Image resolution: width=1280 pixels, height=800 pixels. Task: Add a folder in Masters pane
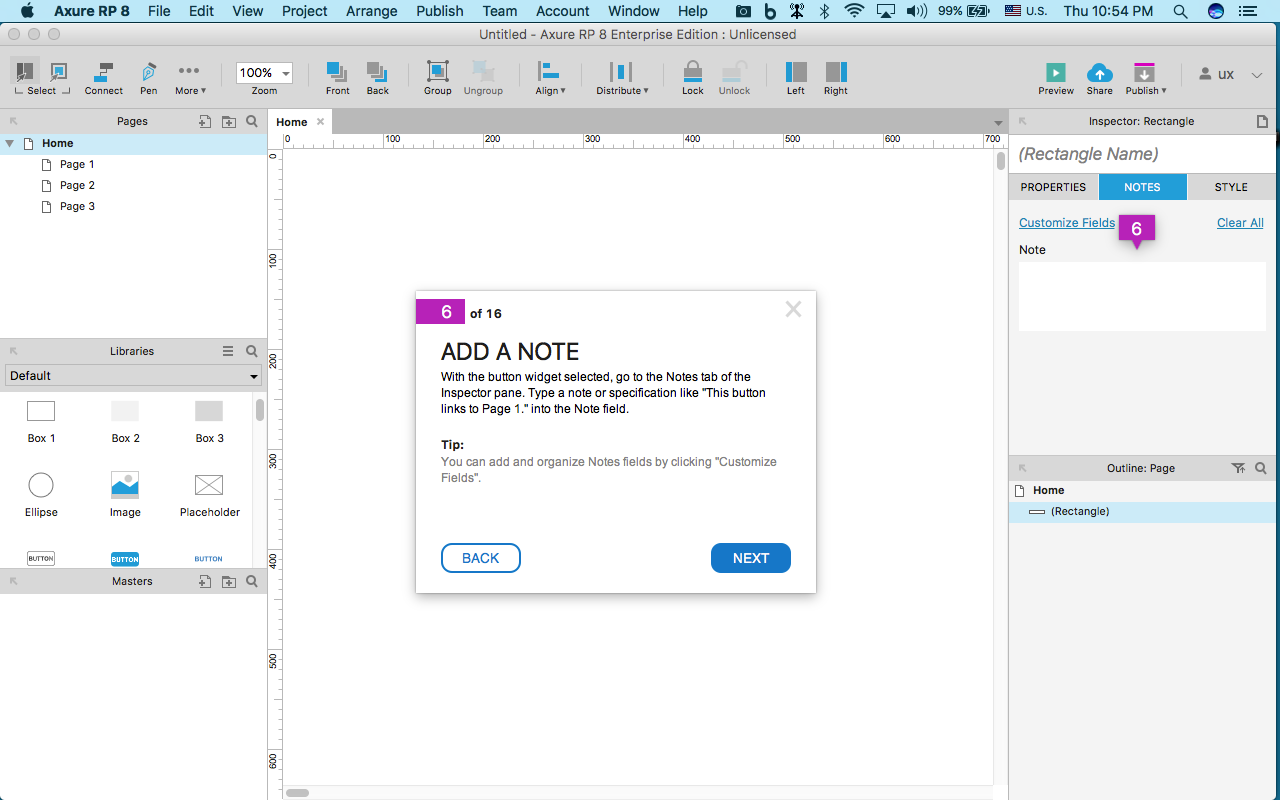point(229,581)
